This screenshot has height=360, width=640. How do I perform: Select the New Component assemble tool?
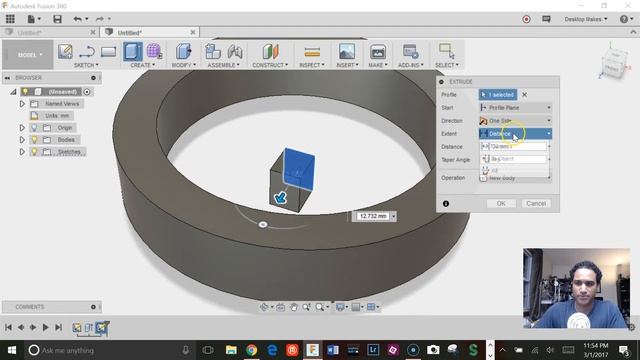point(213,52)
